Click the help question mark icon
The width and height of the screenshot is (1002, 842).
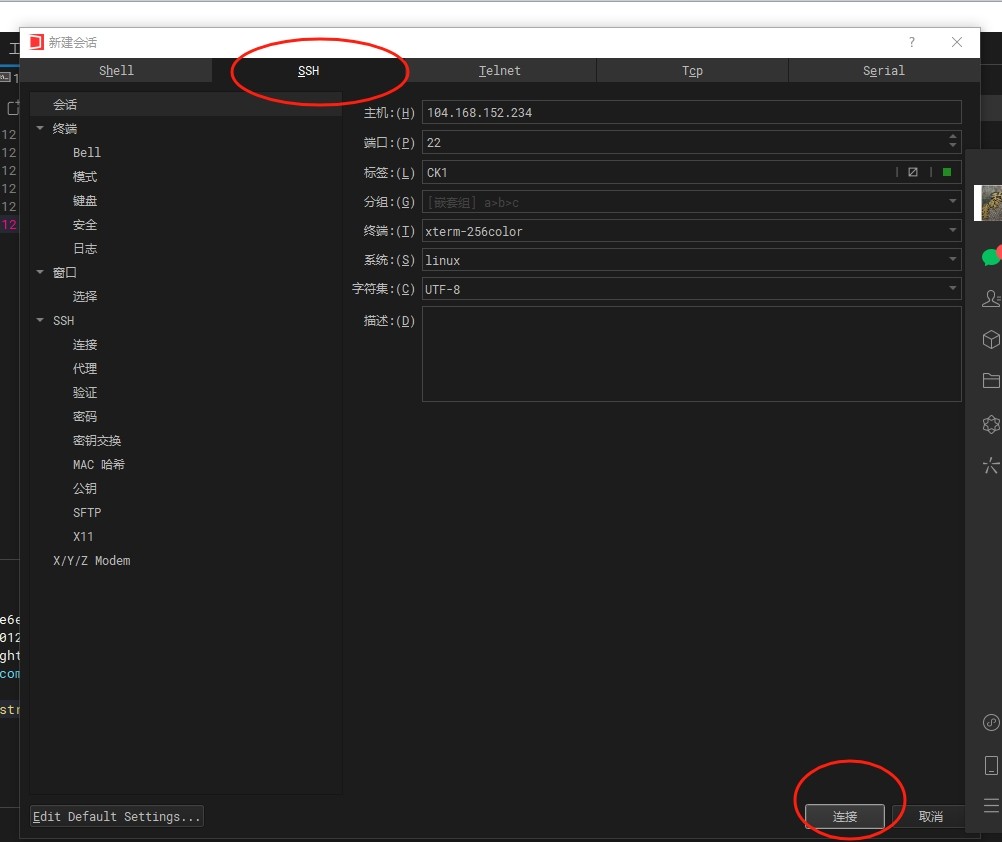point(911,42)
